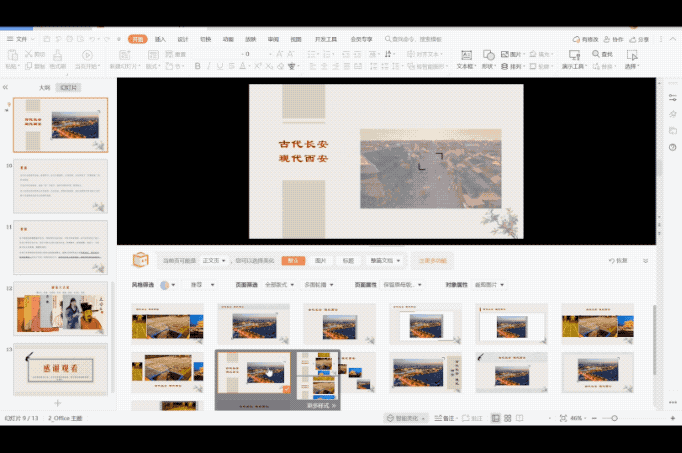Click the 整页 (Whole Page) button
This screenshot has width=682, height=453.
[293, 260]
